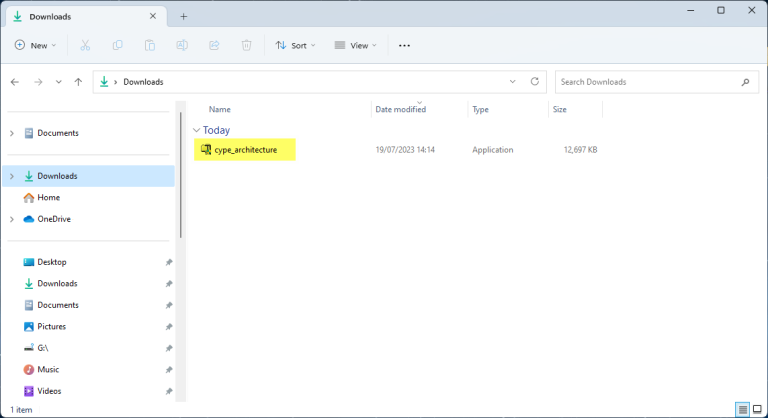Click the Copy icon in toolbar
The width and height of the screenshot is (768, 418).
[118, 45]
